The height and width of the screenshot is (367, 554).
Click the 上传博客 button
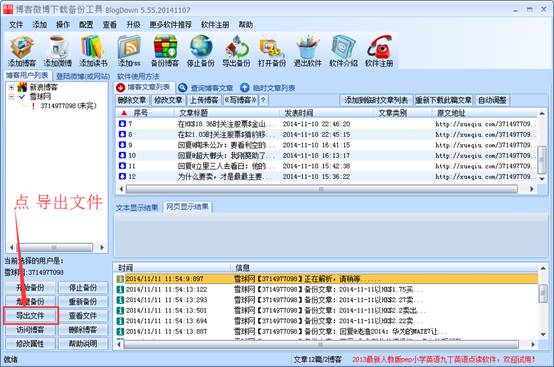204,100
